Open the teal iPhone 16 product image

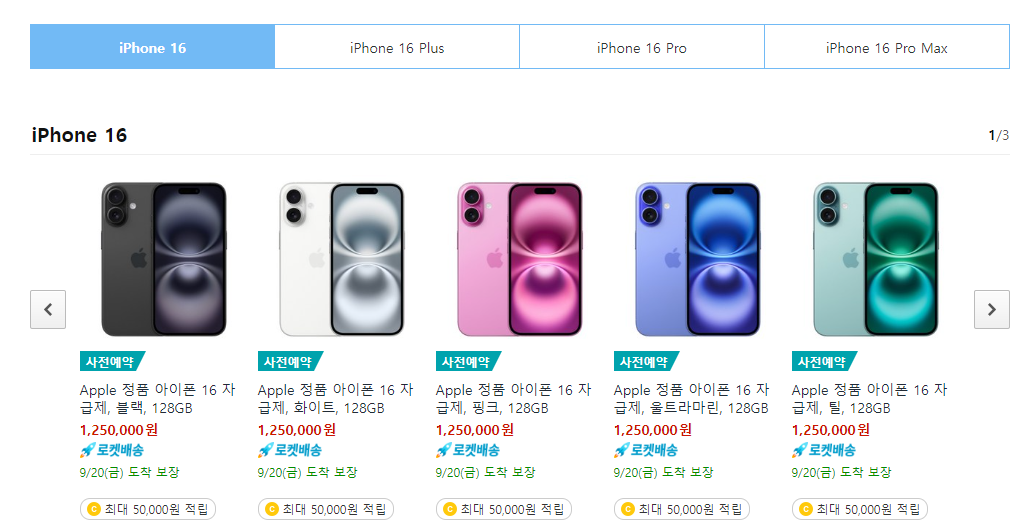876,259
